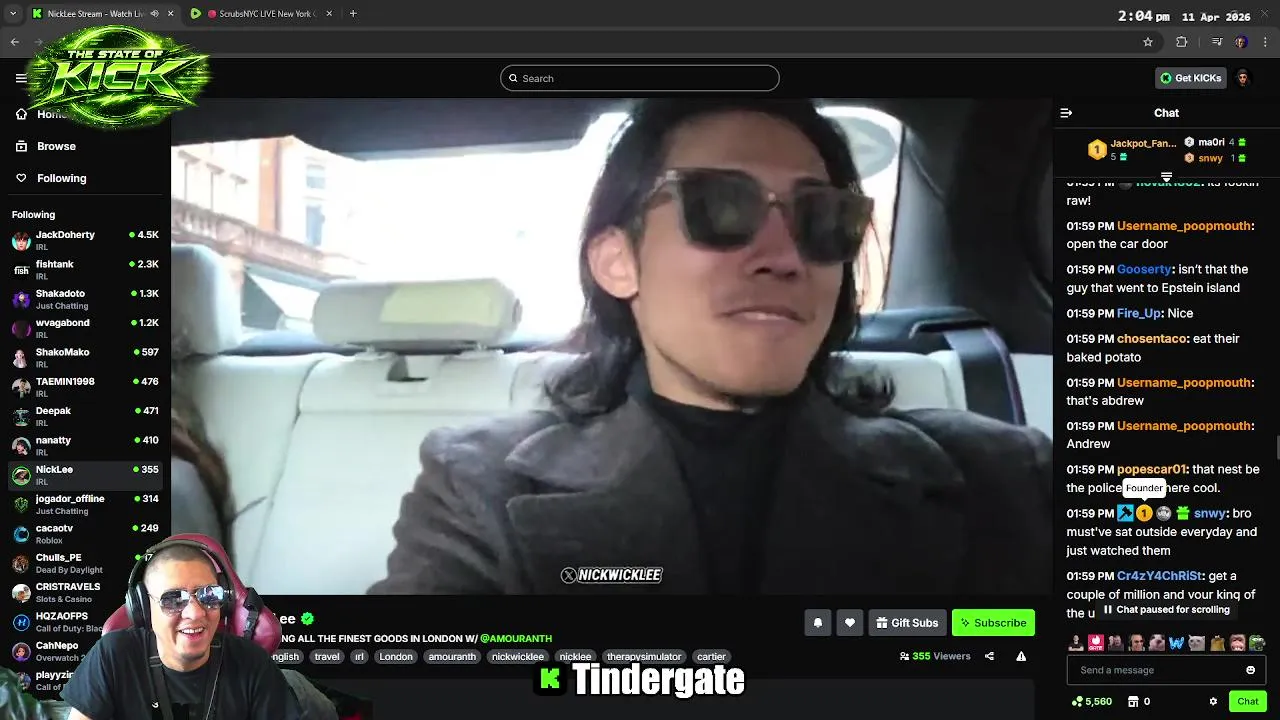Send message with Chat button

(1247, 702)
